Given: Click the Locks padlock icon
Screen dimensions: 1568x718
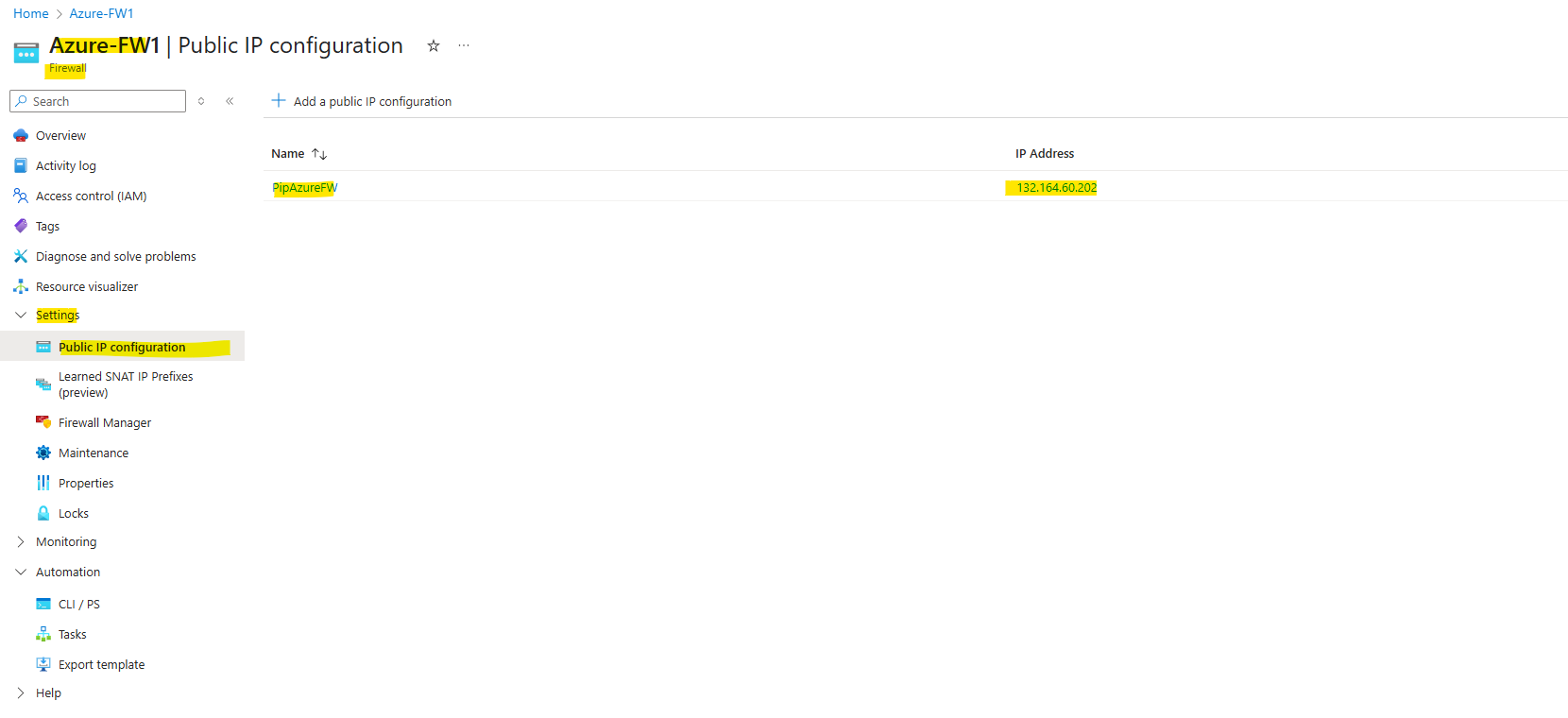Looking at the screenshot, I should [43, 514].
